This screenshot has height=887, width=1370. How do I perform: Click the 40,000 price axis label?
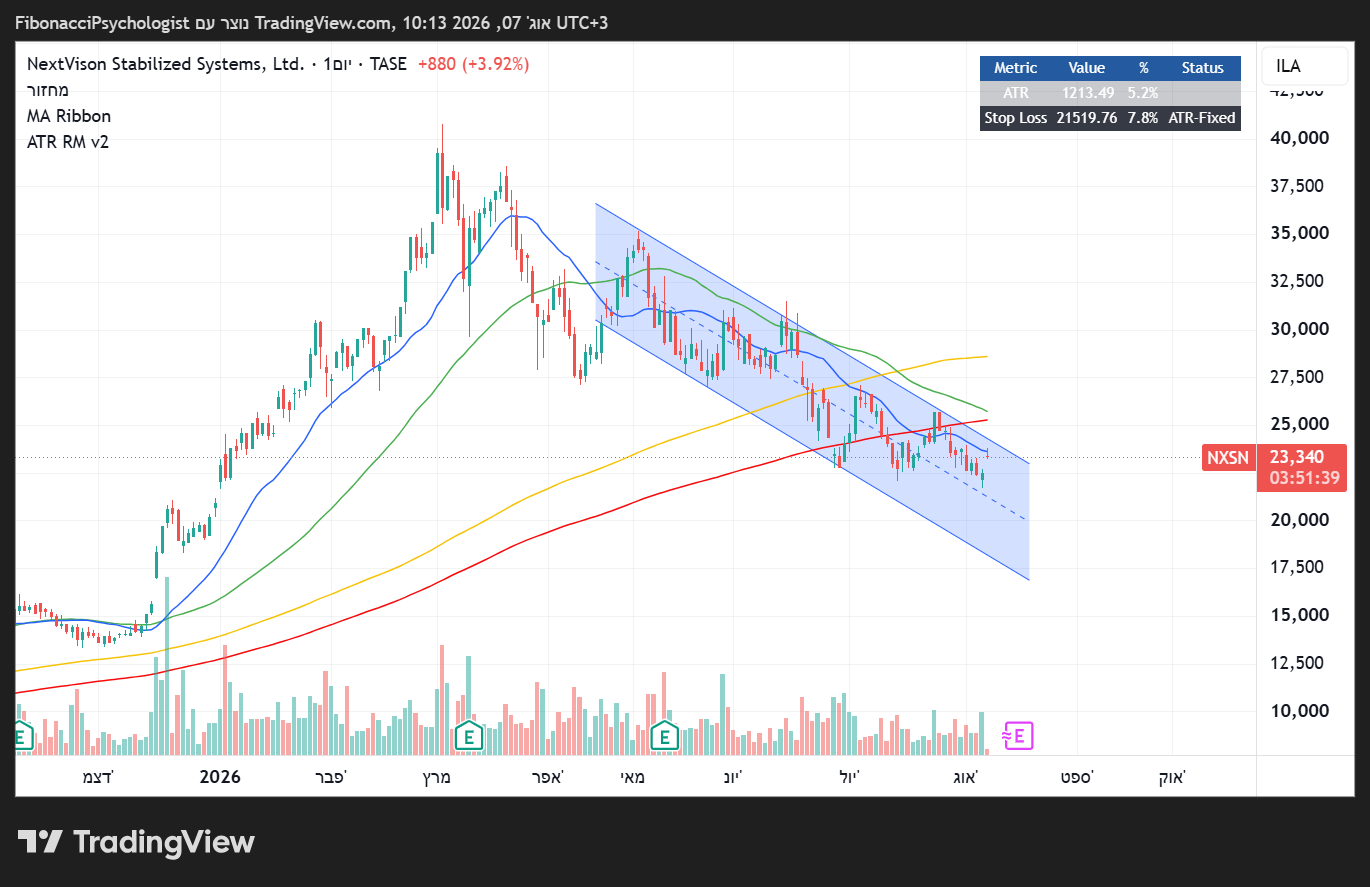(1298, 138)
